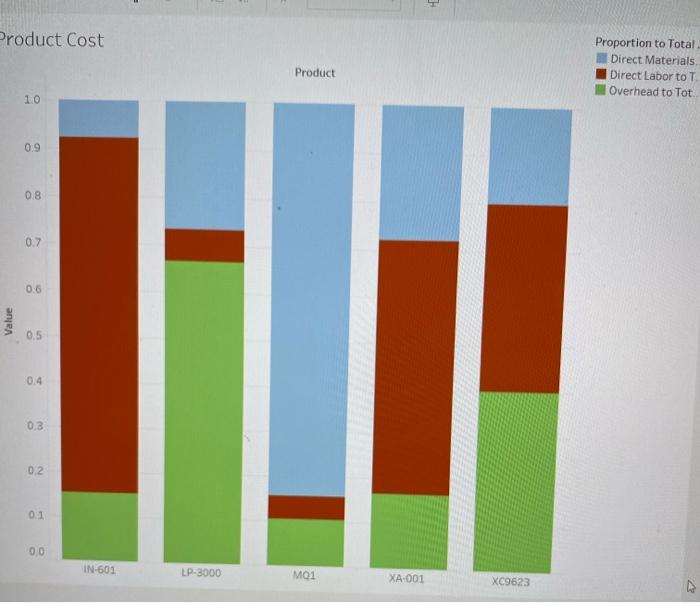Click the 'LP-3000' x-axis label
The width and height of the screenshot is (700, 603).
(201, 573)
